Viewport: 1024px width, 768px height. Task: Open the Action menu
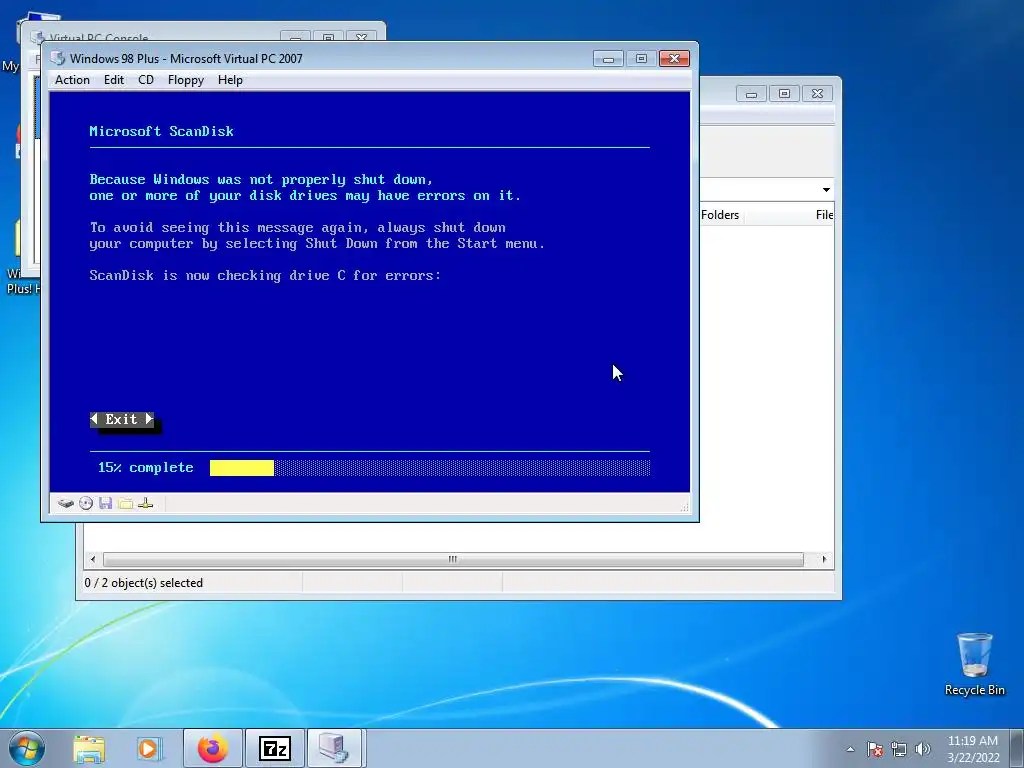[x=72, y=80]
